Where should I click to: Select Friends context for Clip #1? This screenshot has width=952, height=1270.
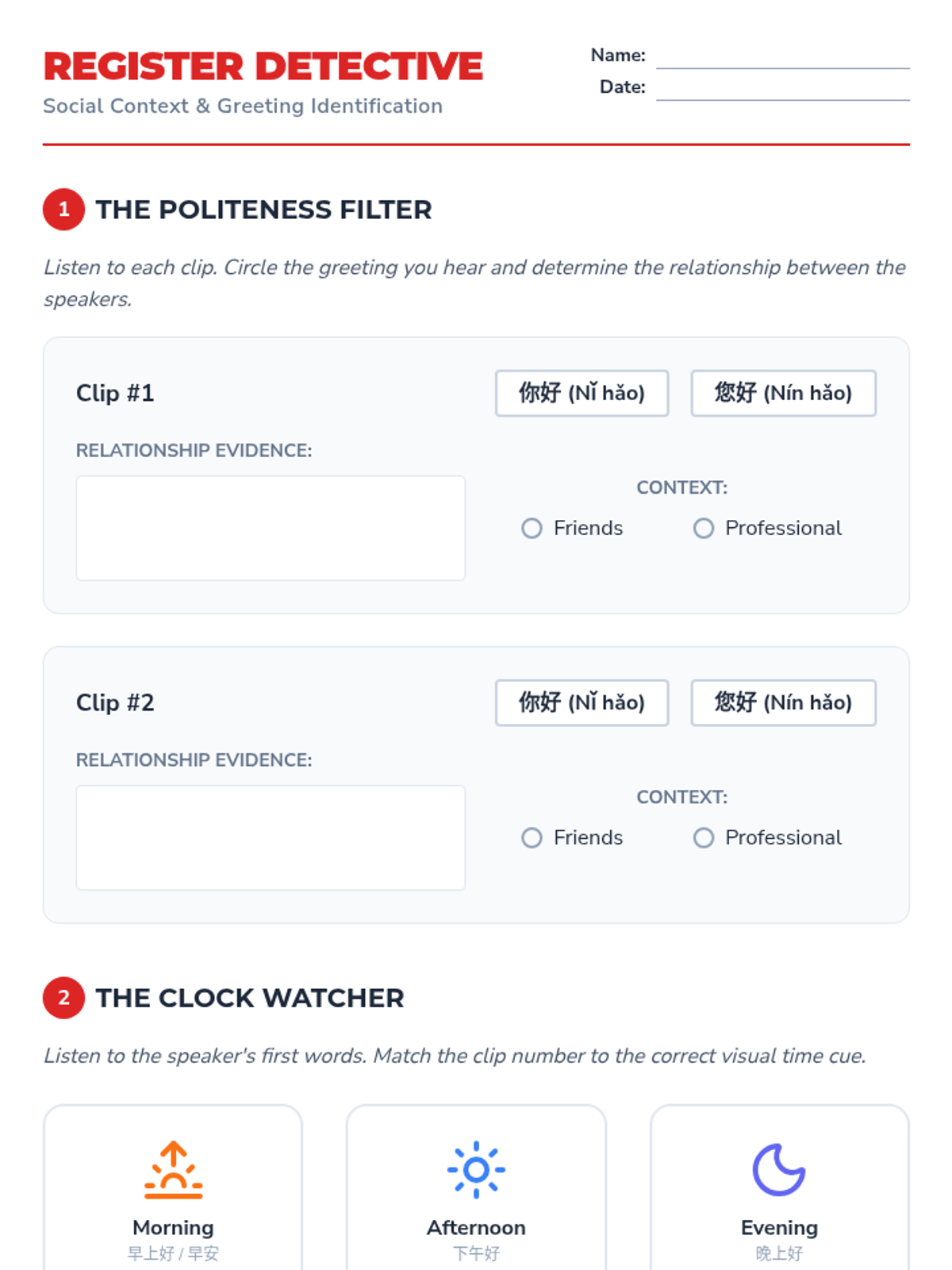[532, 529]
